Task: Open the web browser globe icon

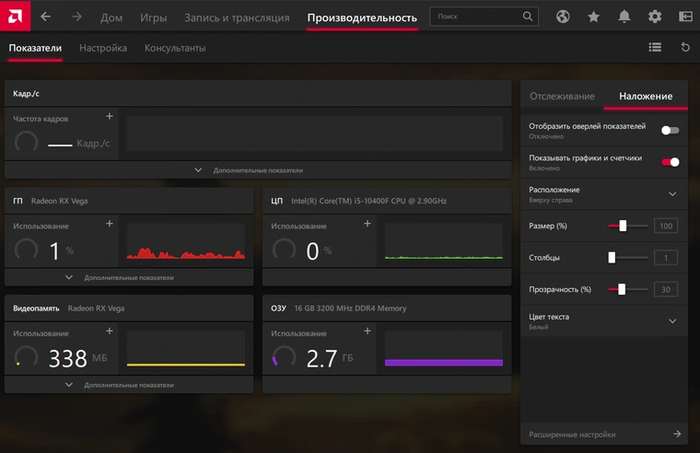Action: [563, 17]
